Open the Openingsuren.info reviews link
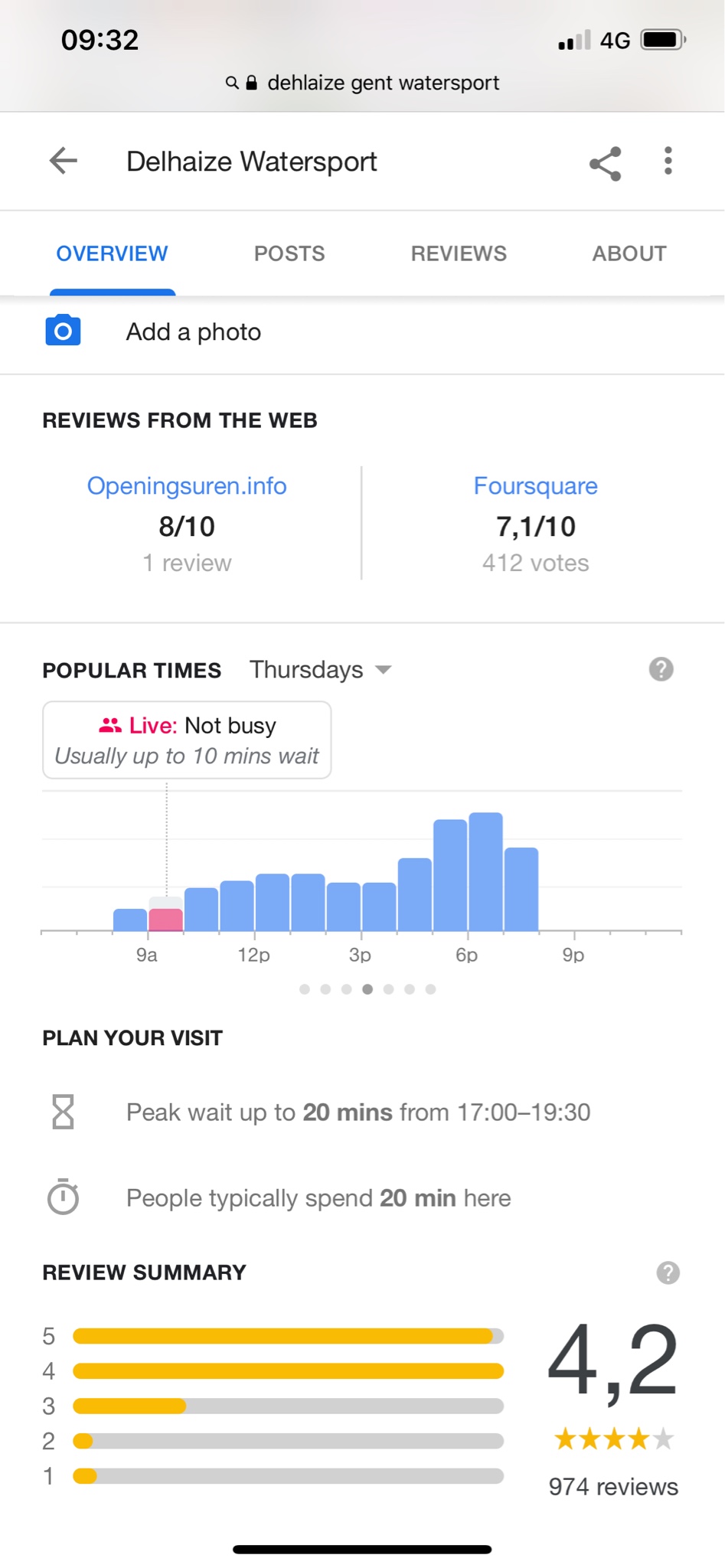Viewport: 725px width, 1568px height. (x=187, y=486)
